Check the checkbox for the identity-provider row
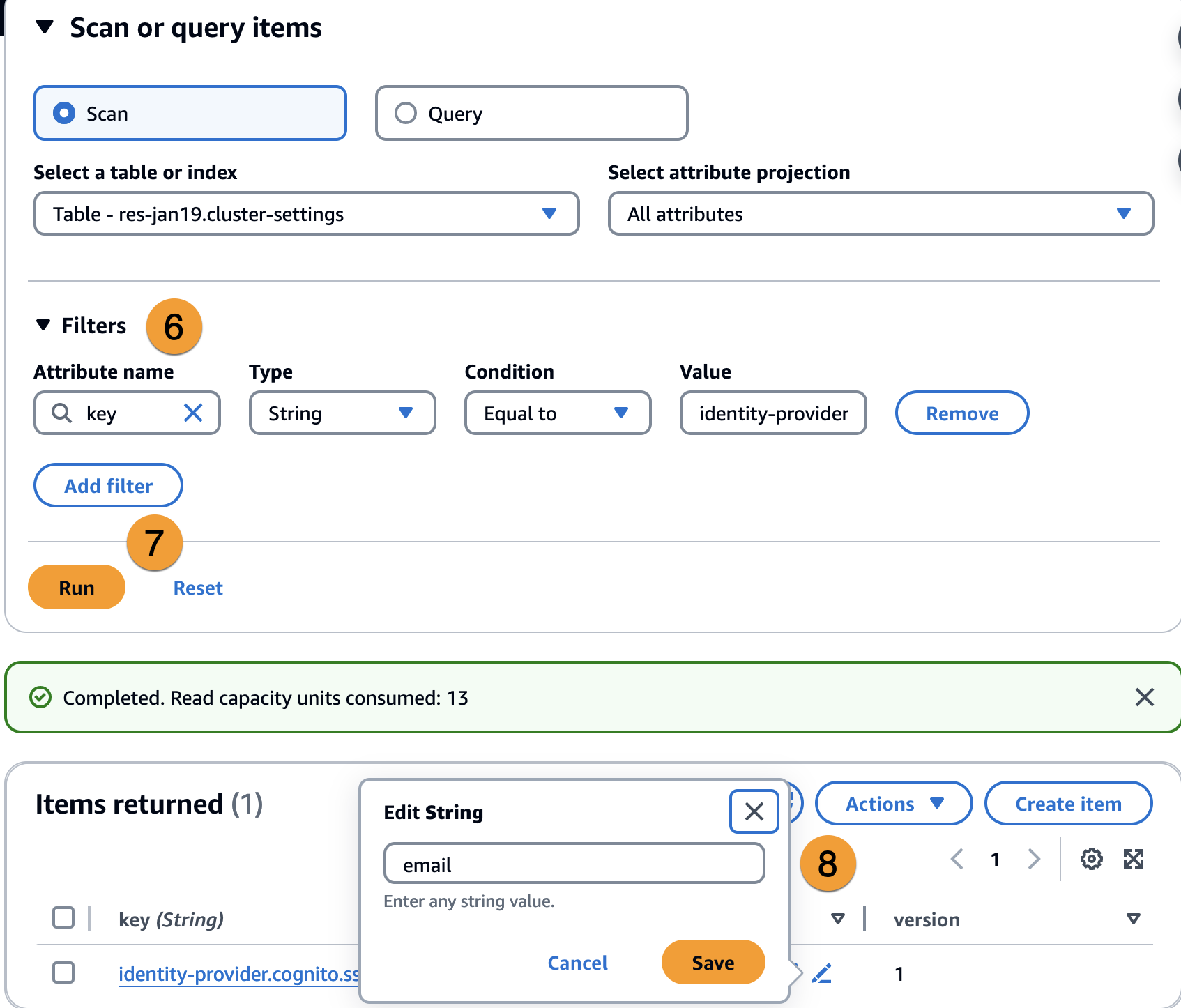The width and height of the screenshot is (1181, 1008). 63,972
